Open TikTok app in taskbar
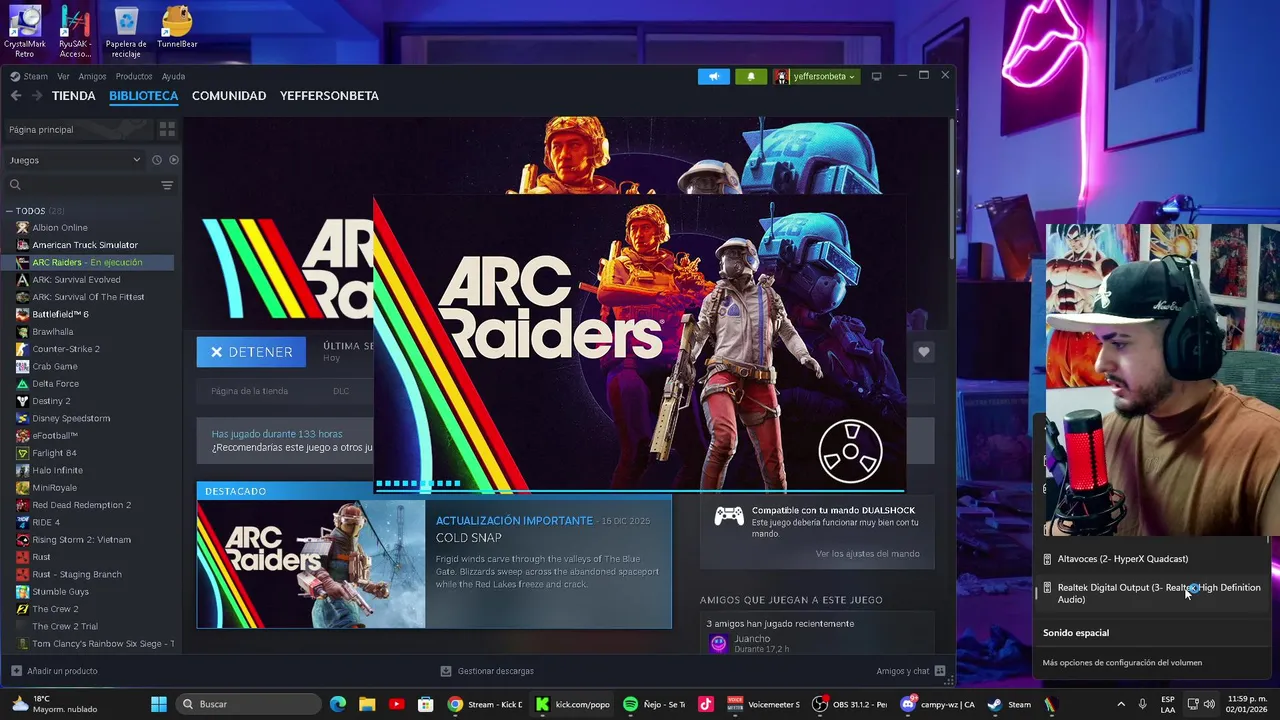The image size is (1280, 720). pyautogui.click(x=706, y=704)
